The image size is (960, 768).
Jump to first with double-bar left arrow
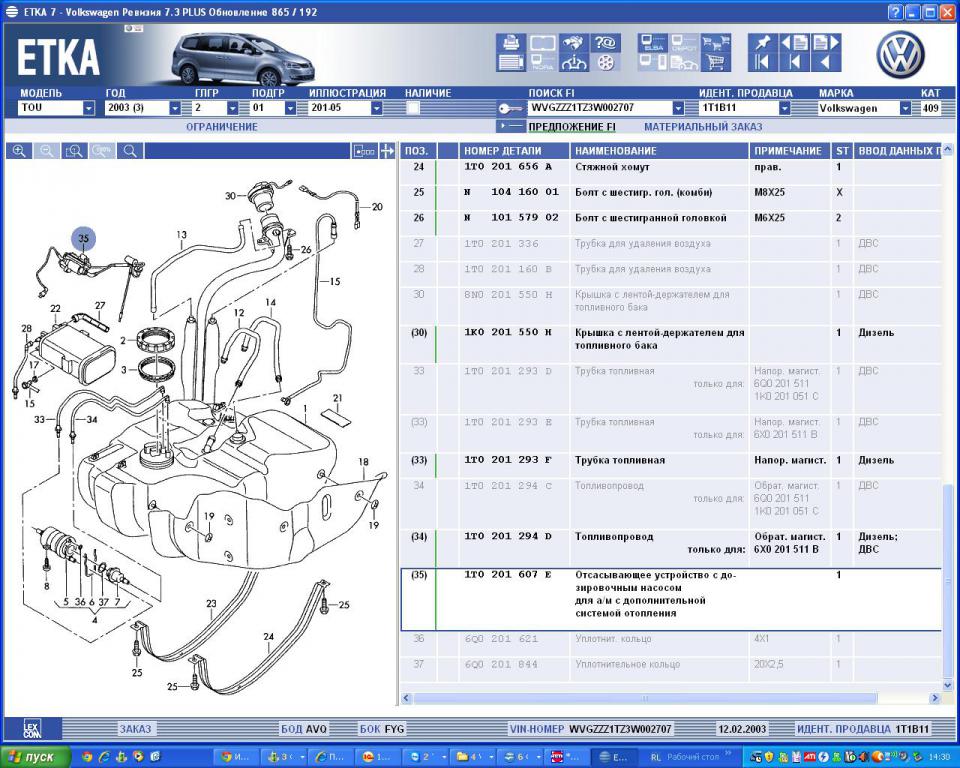click(762, 62)
